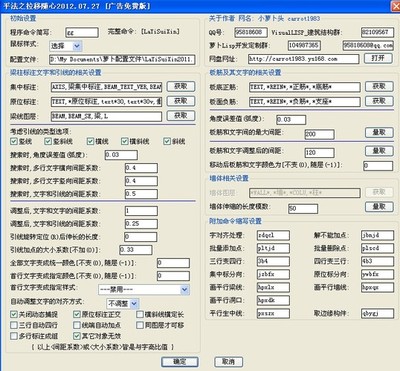Click 获取 button for 板面负筋
The image size is (400, 371).
coord(379,101)
